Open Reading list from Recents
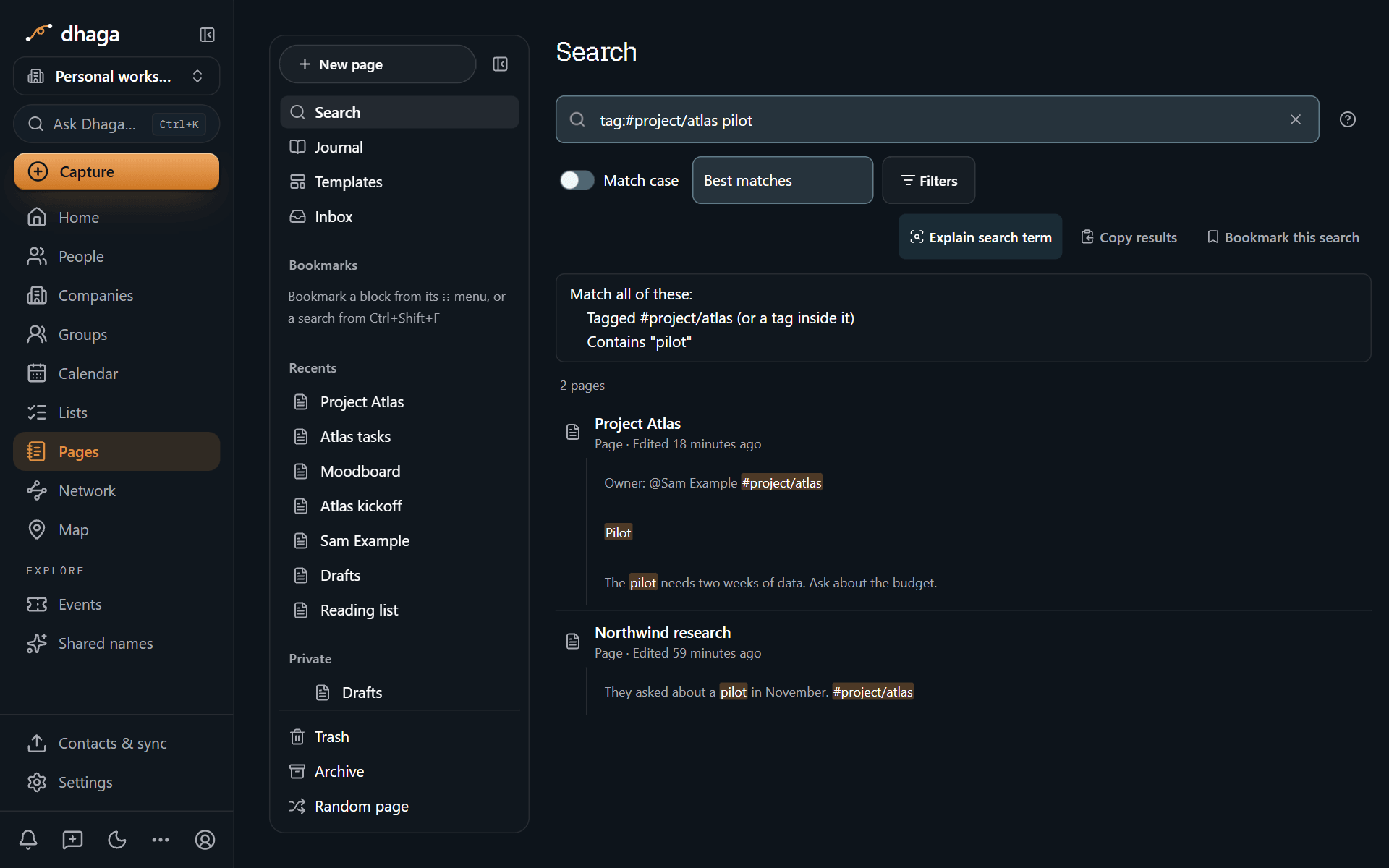 click(x=399, y=610)
